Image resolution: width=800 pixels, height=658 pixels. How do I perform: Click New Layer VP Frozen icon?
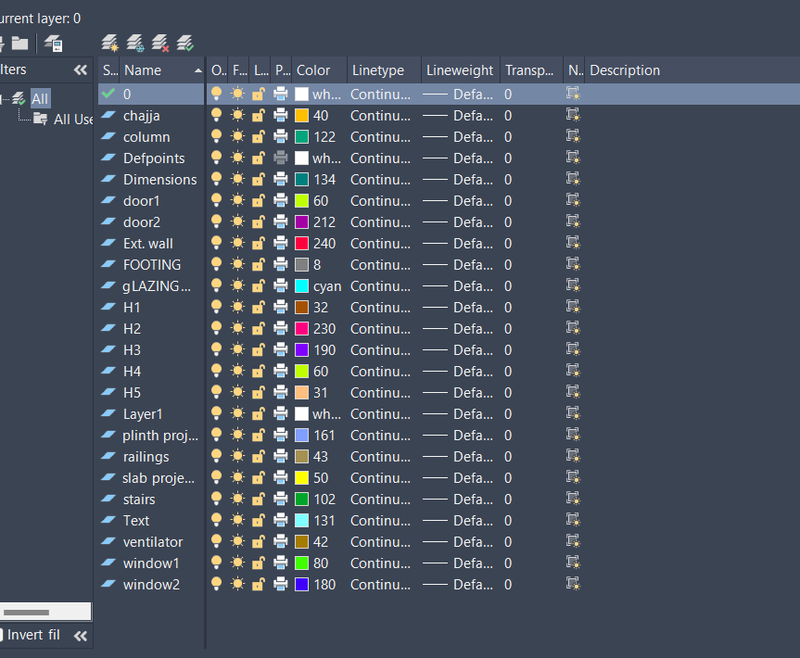(x=135, y=43)
